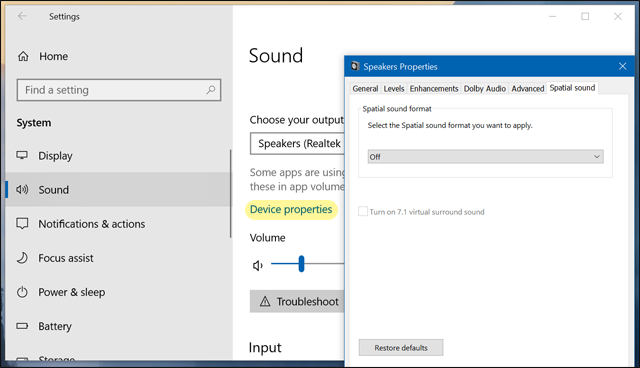The width and height of the screenshot is (640, 368).
Task: Open Focus assist settings
Action: [x=118, y=258]
